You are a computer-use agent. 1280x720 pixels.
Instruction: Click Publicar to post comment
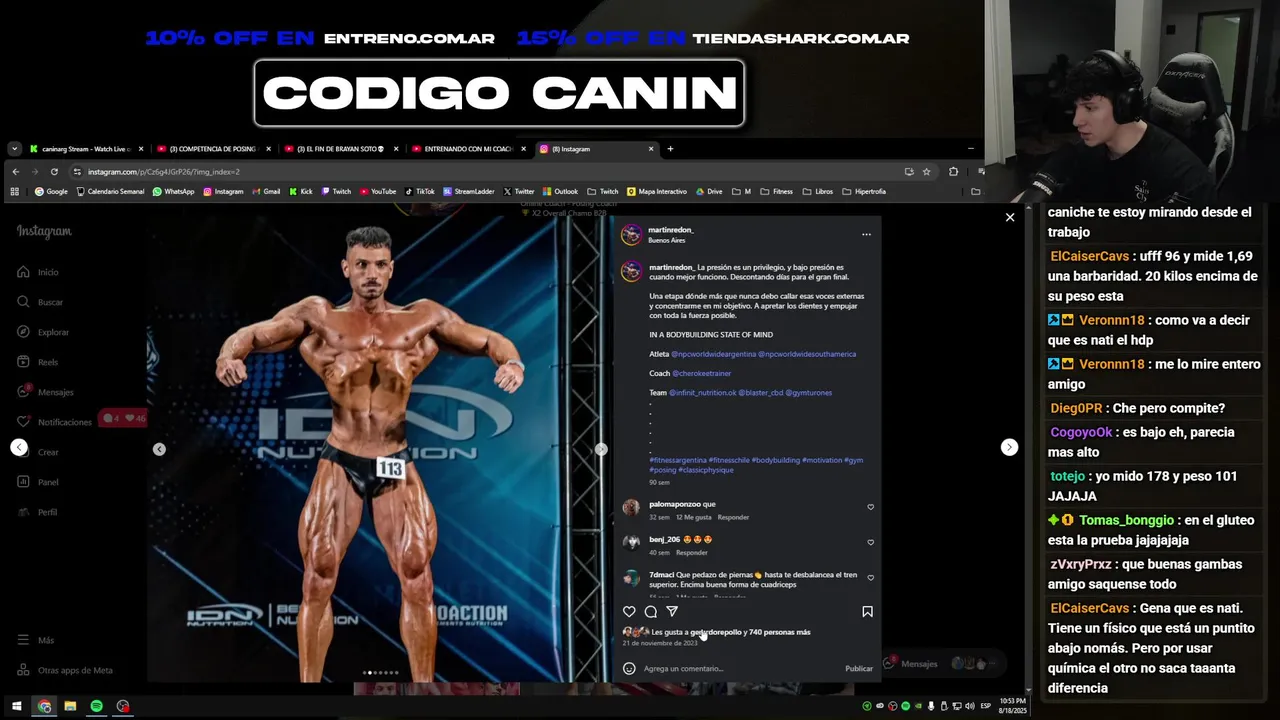coord(859,668)
